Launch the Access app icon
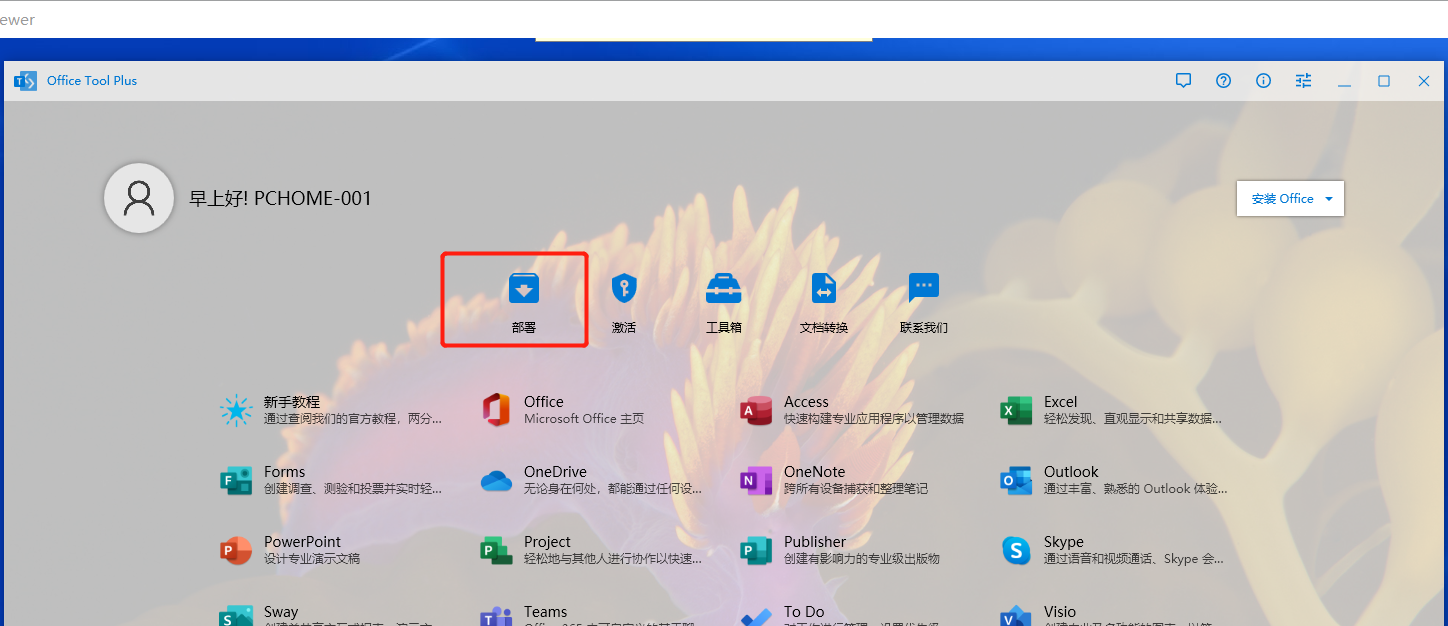This screenshot has height=626, width=1448. (x=756, y=410)
